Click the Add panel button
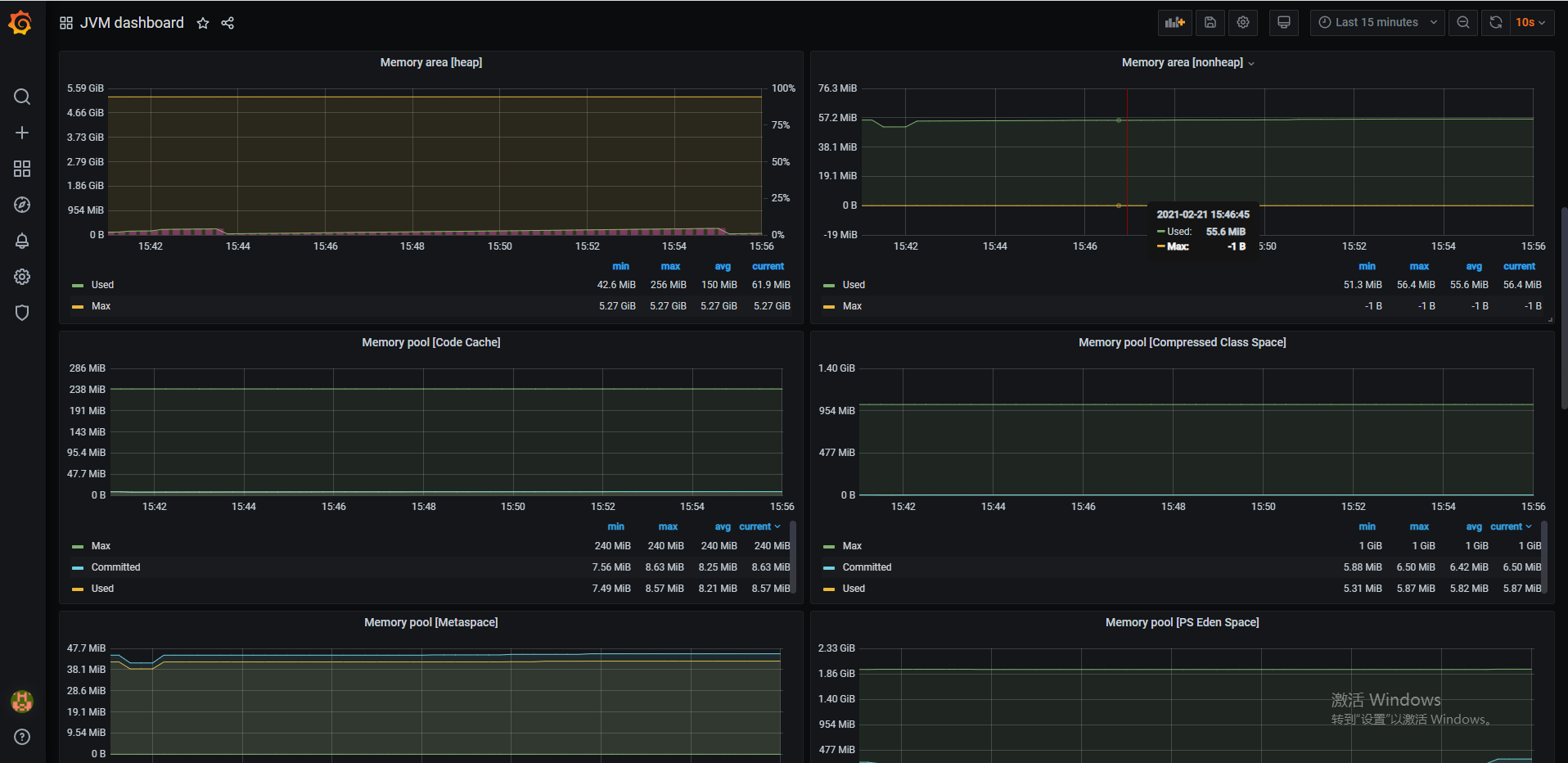This screenshot has width=1568, height=763. pyautogui.click(x=1174, y=23)
